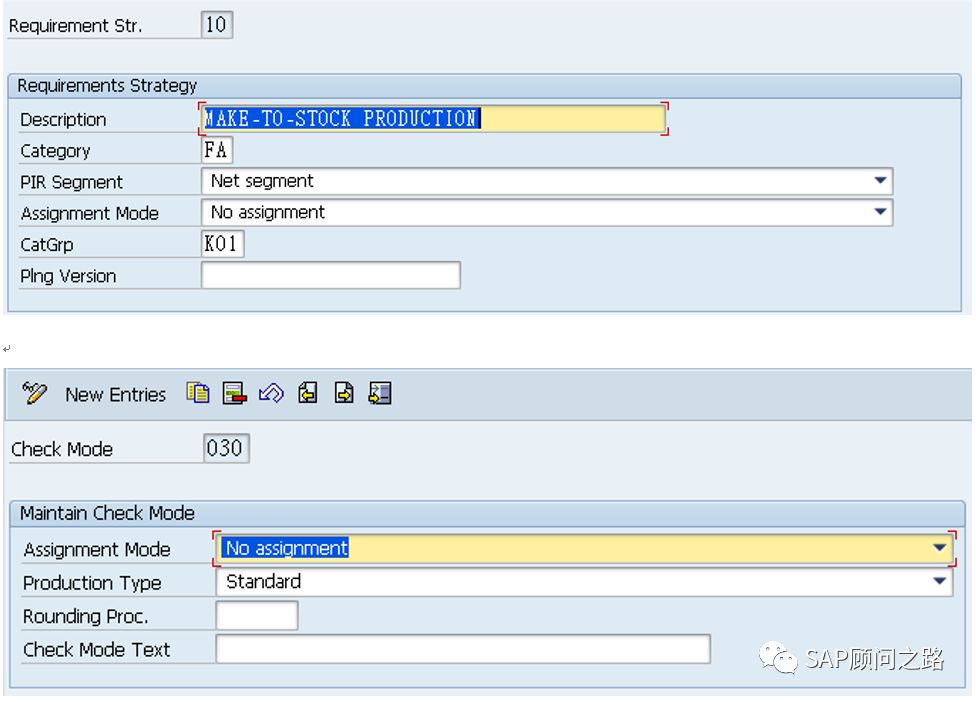
Task: Click the other entry selection icon
Action: pos(380,393)
